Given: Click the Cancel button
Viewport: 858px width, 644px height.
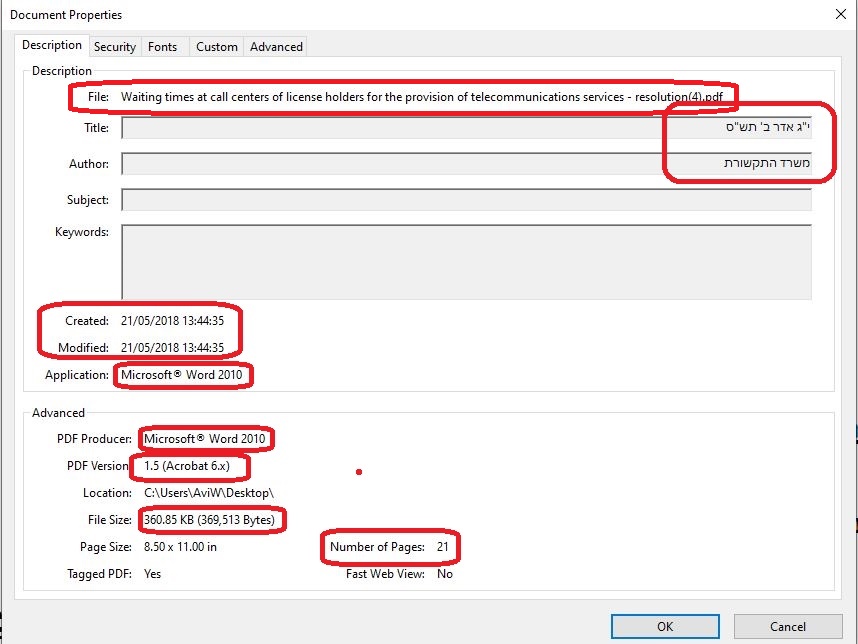Looking at the screenshot, I should point(787,626).
